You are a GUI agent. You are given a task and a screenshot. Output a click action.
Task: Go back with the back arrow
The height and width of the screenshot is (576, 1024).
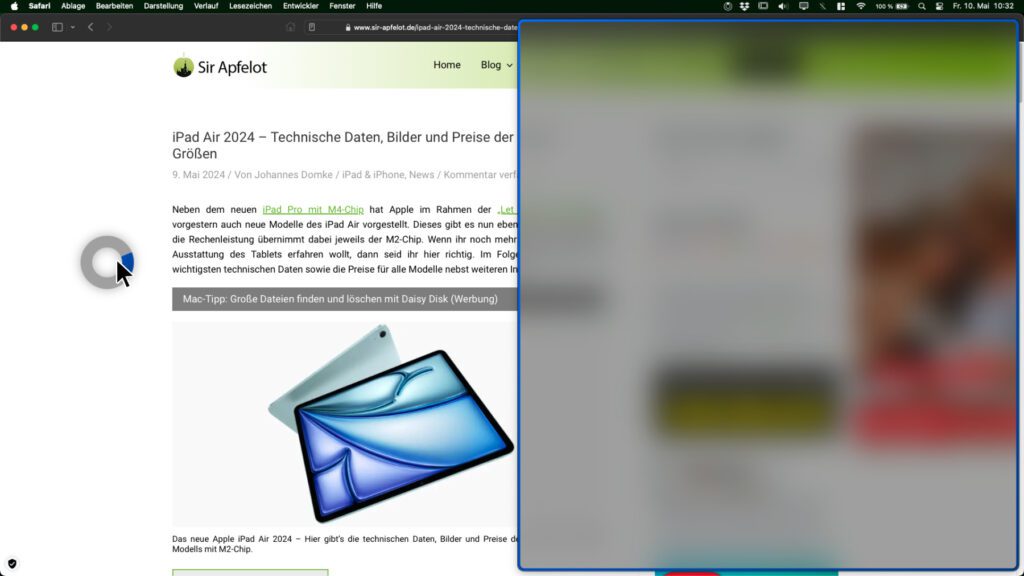click(x=91, y=27)
